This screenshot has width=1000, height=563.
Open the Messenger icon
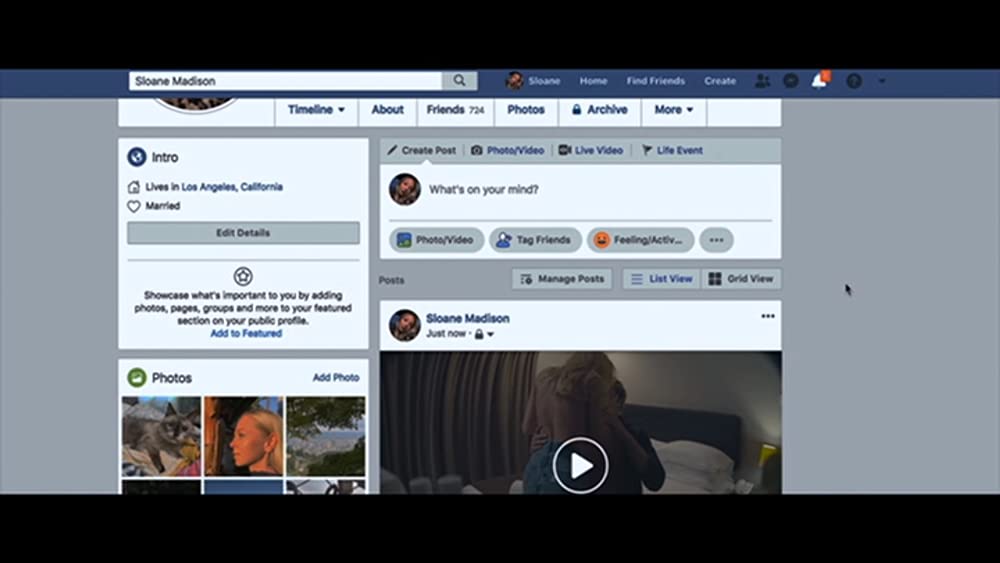point(791,81)
